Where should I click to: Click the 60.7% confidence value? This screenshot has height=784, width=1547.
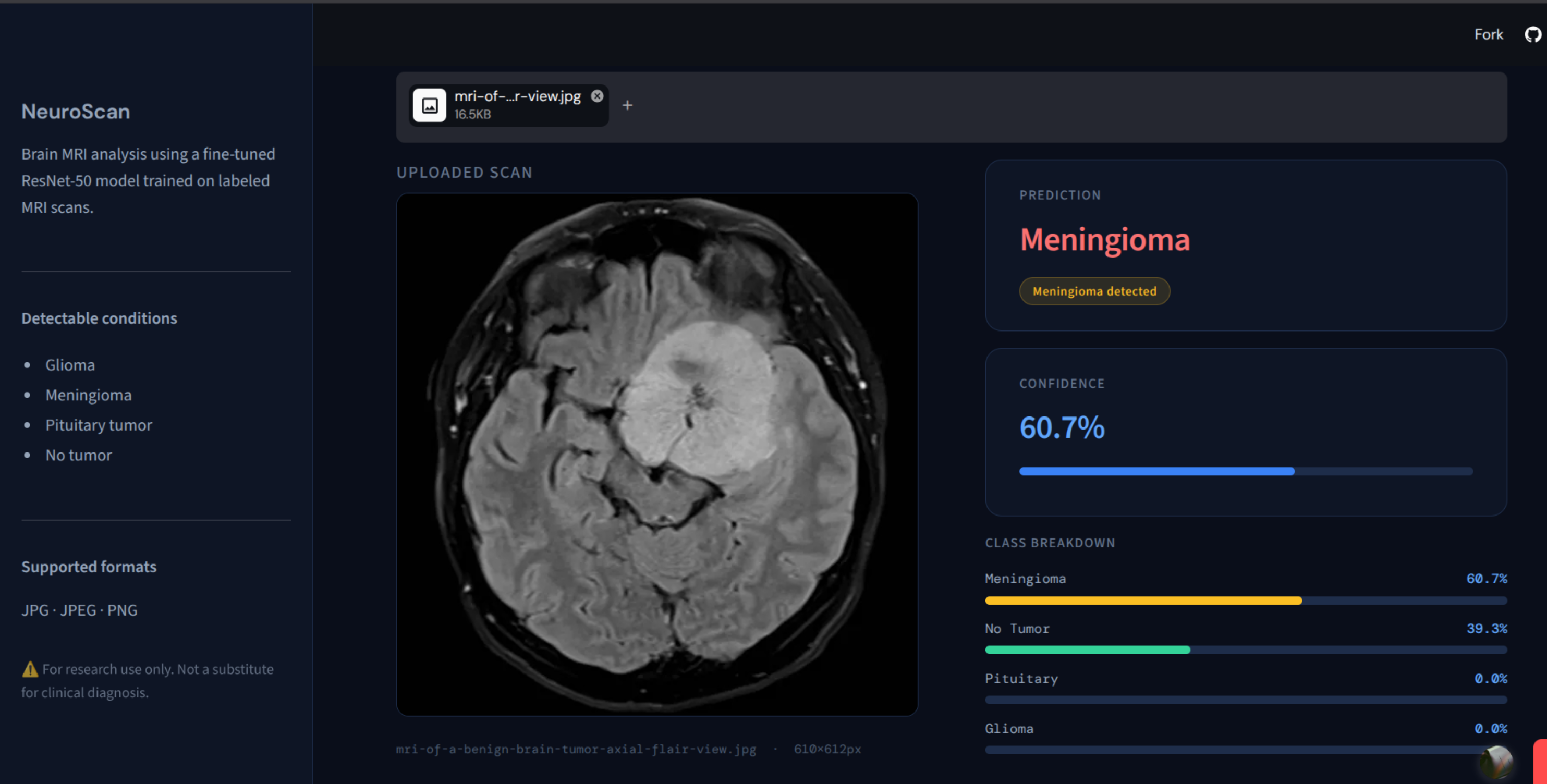pos(1062,428)
